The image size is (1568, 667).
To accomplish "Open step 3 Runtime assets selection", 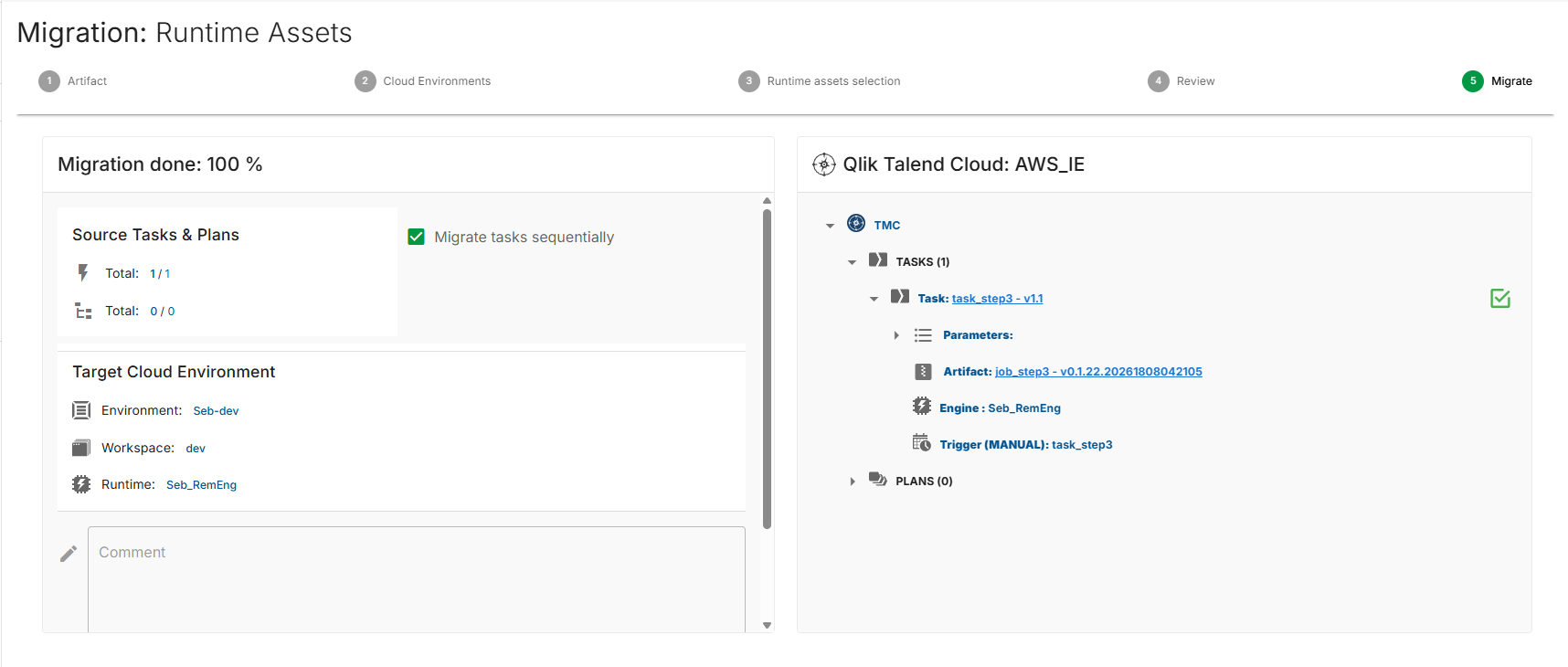I will pyautogui.click(x=819, y=81).
